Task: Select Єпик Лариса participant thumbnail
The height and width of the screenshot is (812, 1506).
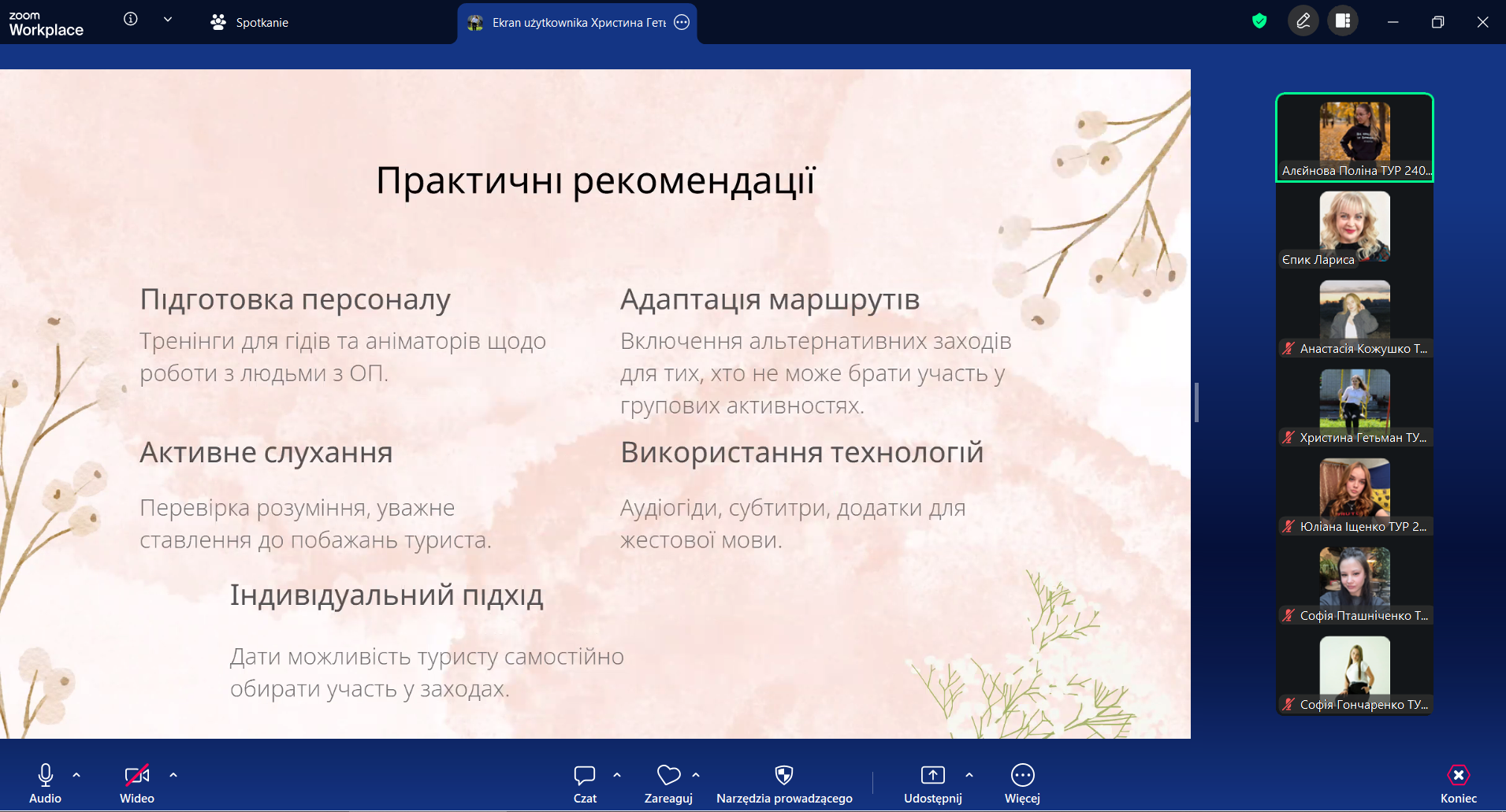Action: pos(1354,228)
